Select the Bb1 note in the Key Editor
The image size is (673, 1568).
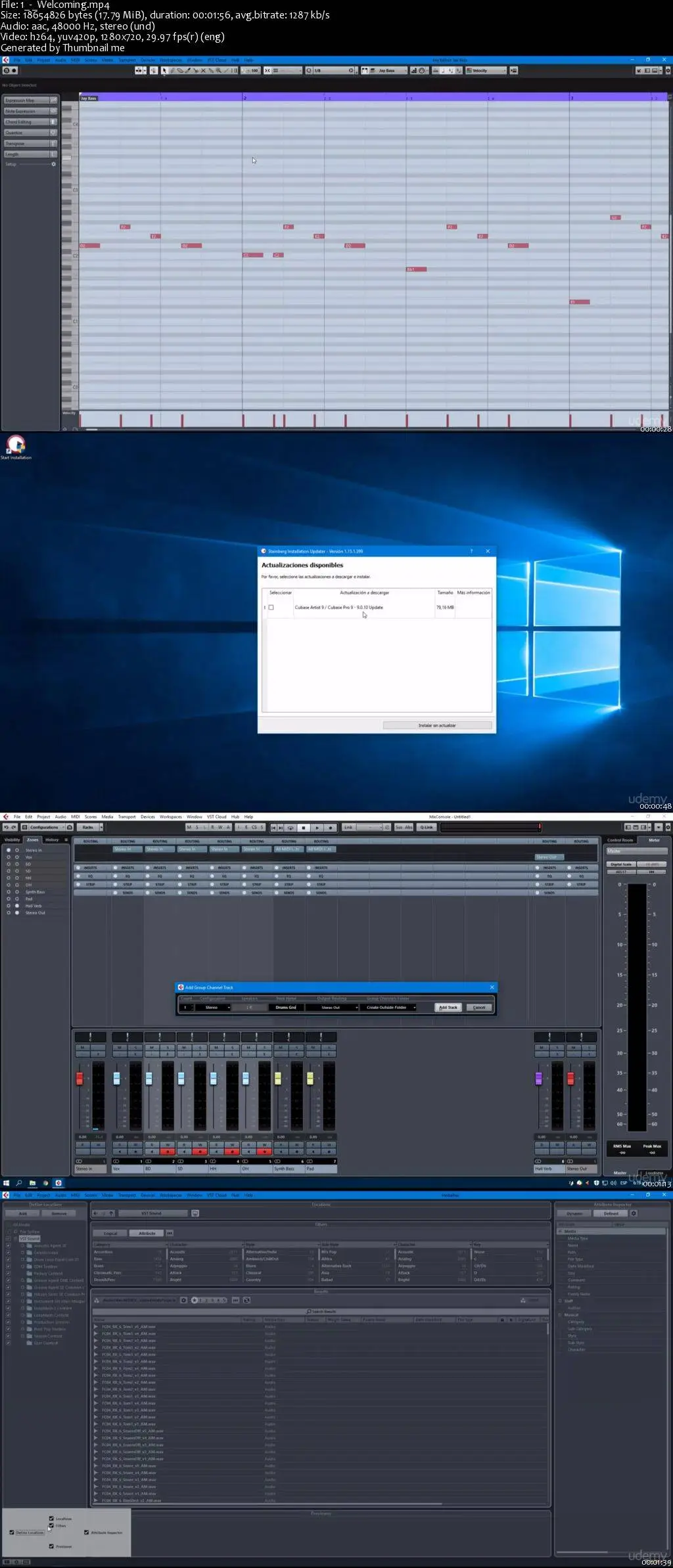click(417, 269)
